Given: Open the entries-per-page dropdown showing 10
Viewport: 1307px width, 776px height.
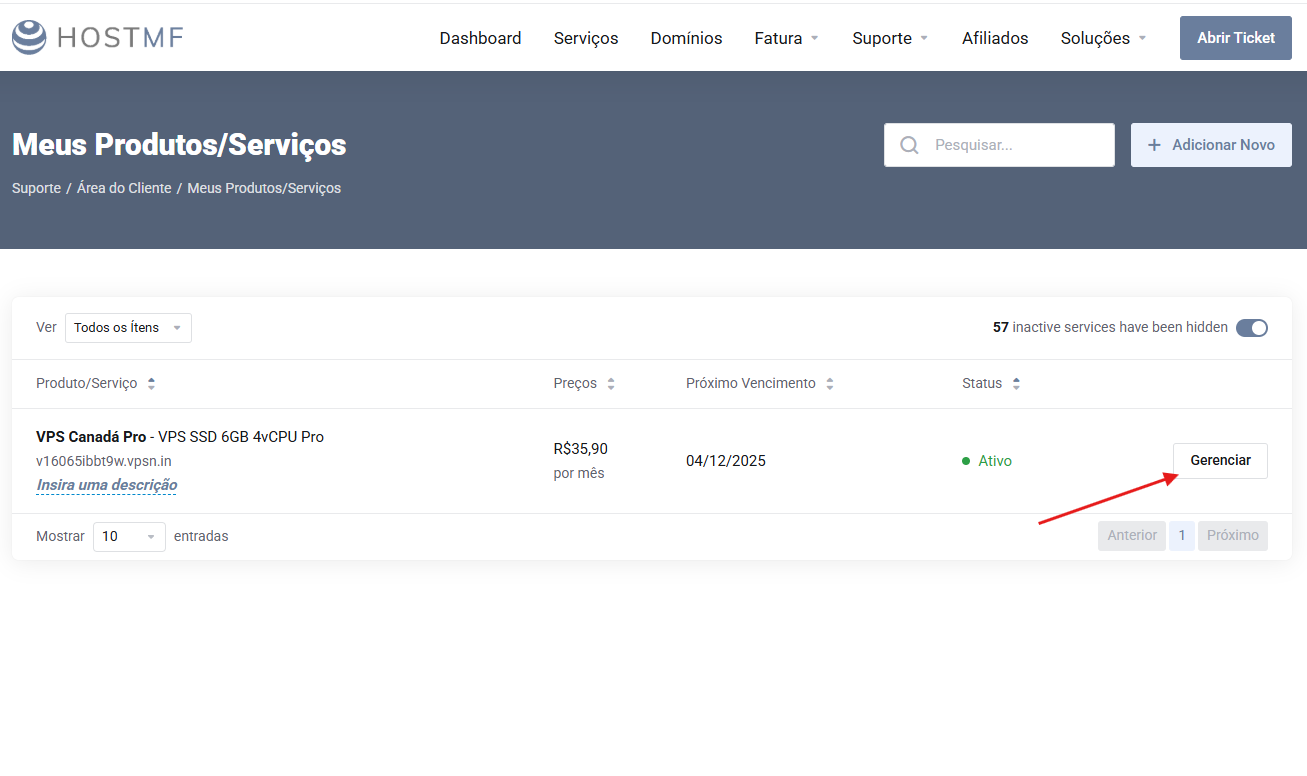Looking at the screenshot, I should 129,536.
